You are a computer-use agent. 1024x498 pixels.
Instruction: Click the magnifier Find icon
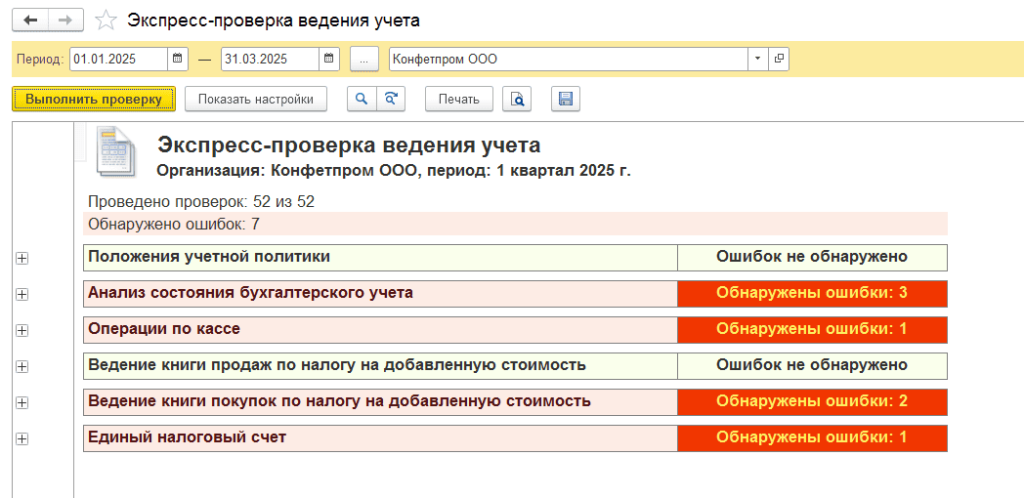tap(361, 99)
